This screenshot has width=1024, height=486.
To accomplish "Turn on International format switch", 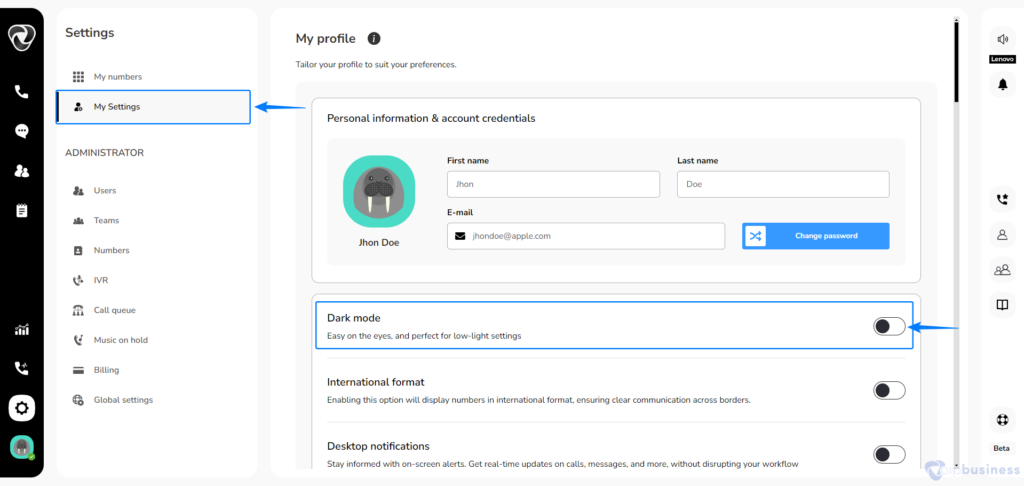I will coord(889,391).
